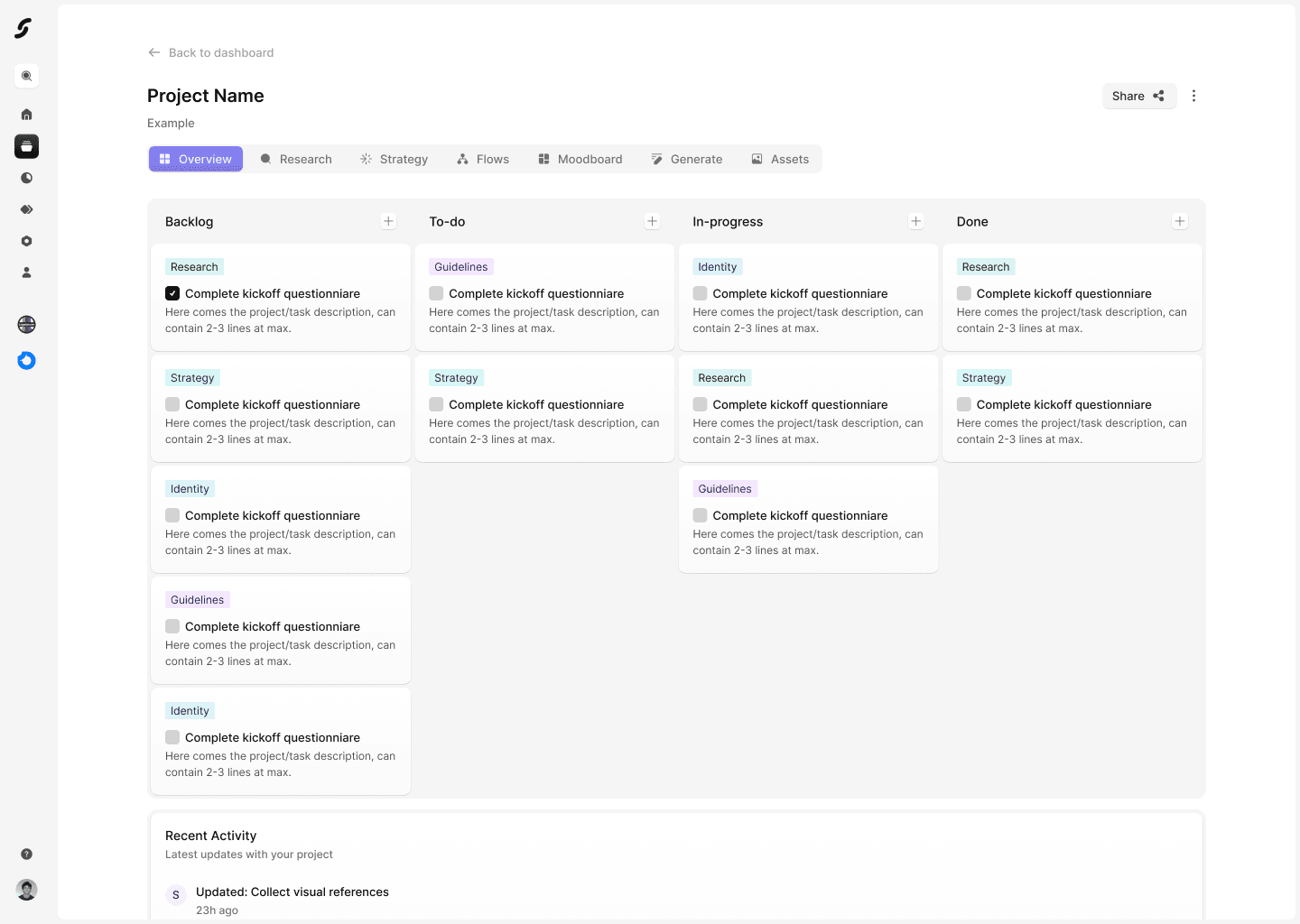This screenshot has height=924, width=1300.
Task: Open user profile icon in sidebar
Action: (26, 273)
